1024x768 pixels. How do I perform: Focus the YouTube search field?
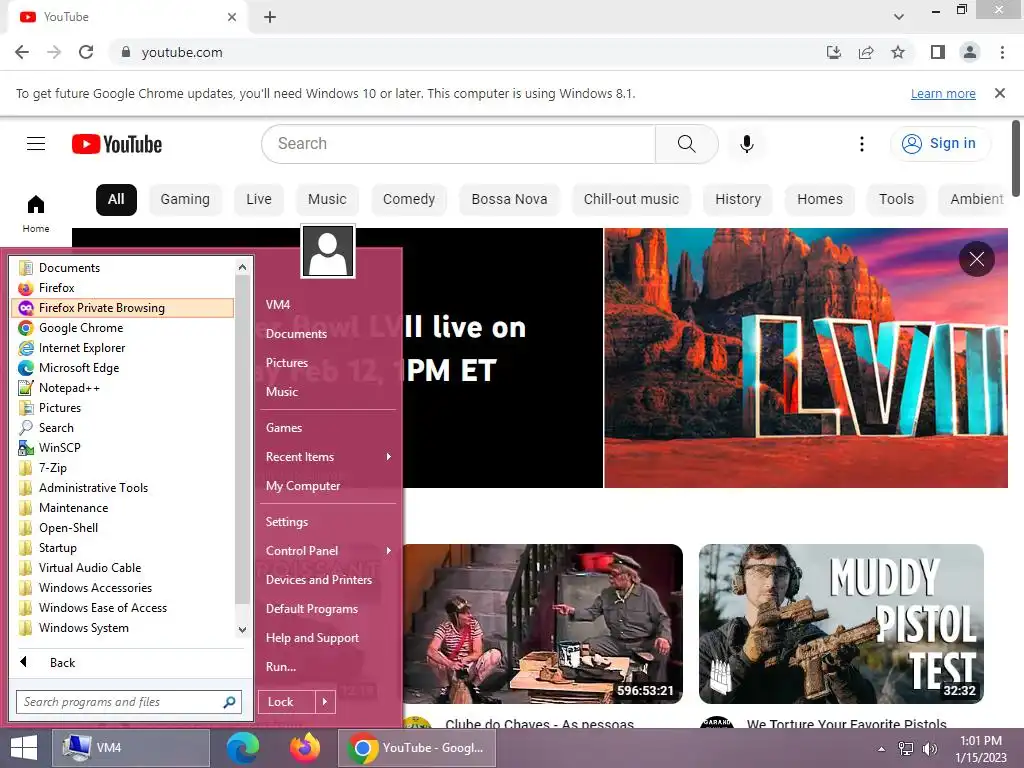point(458,144)
